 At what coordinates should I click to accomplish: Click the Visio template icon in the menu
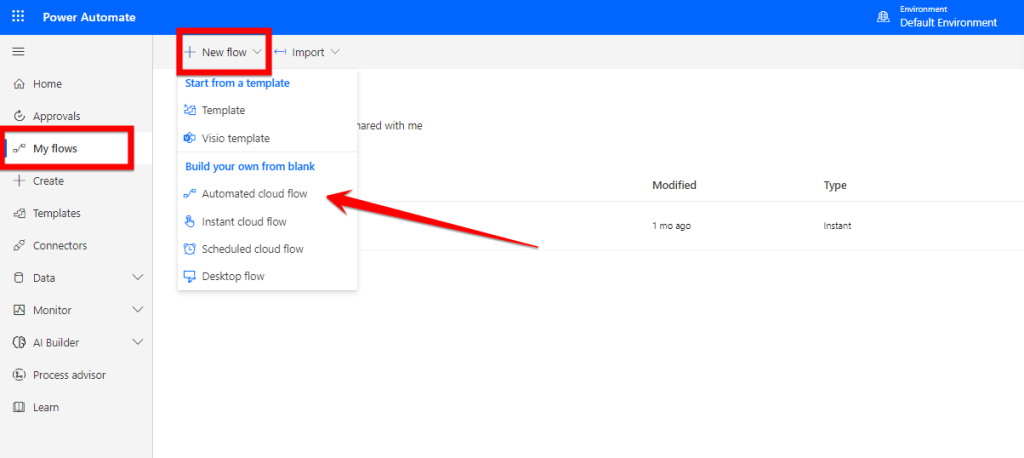point(190,139)
